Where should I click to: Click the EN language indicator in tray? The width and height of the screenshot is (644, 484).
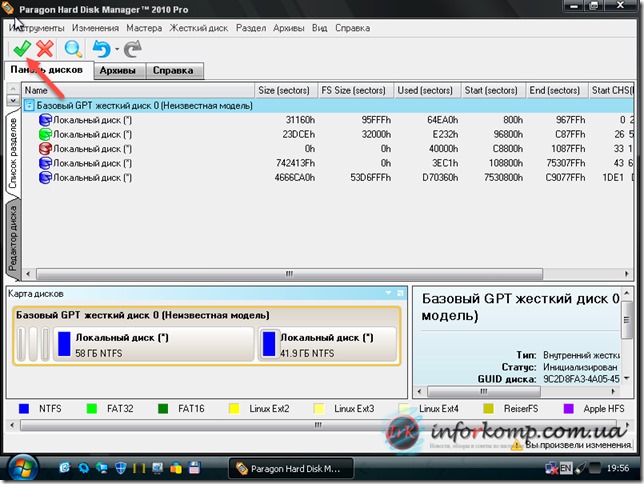566,468
